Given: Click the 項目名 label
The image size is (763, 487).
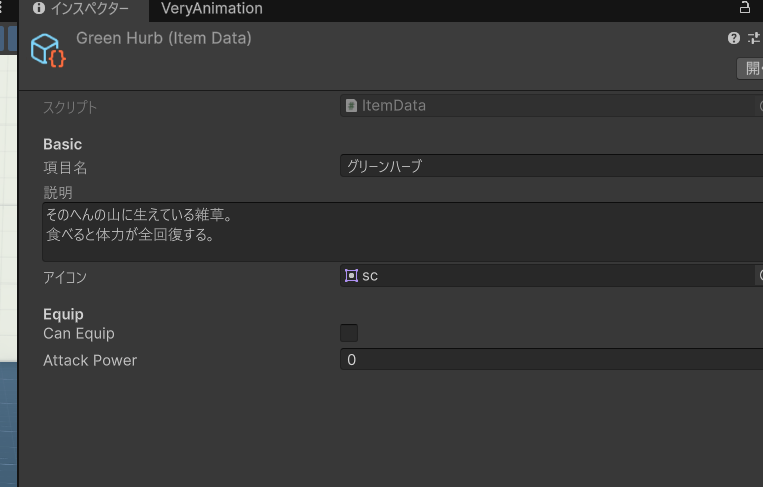Looking at the screenshot, I should [x=65, y=168].
